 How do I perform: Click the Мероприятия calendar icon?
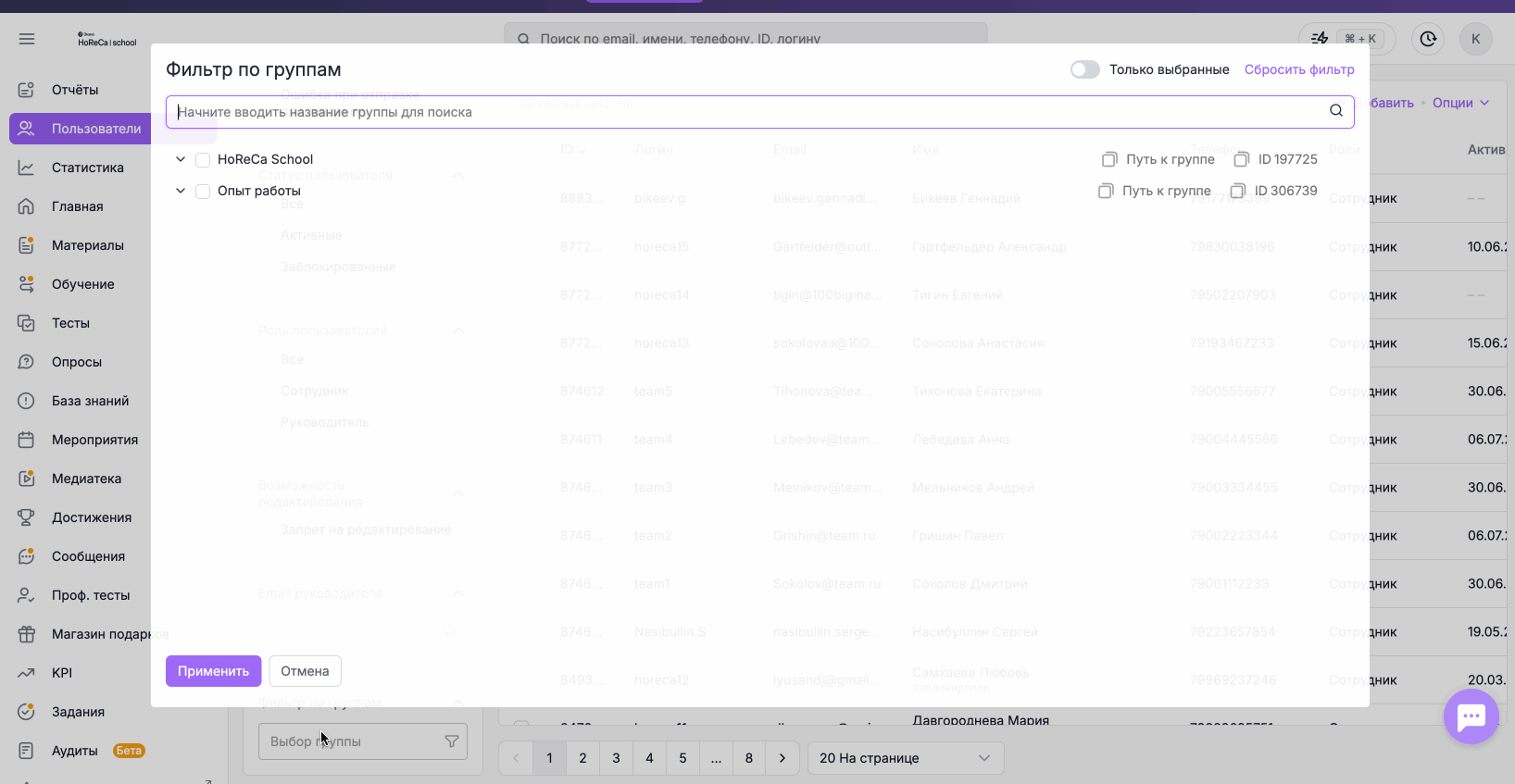coord(26,440)
